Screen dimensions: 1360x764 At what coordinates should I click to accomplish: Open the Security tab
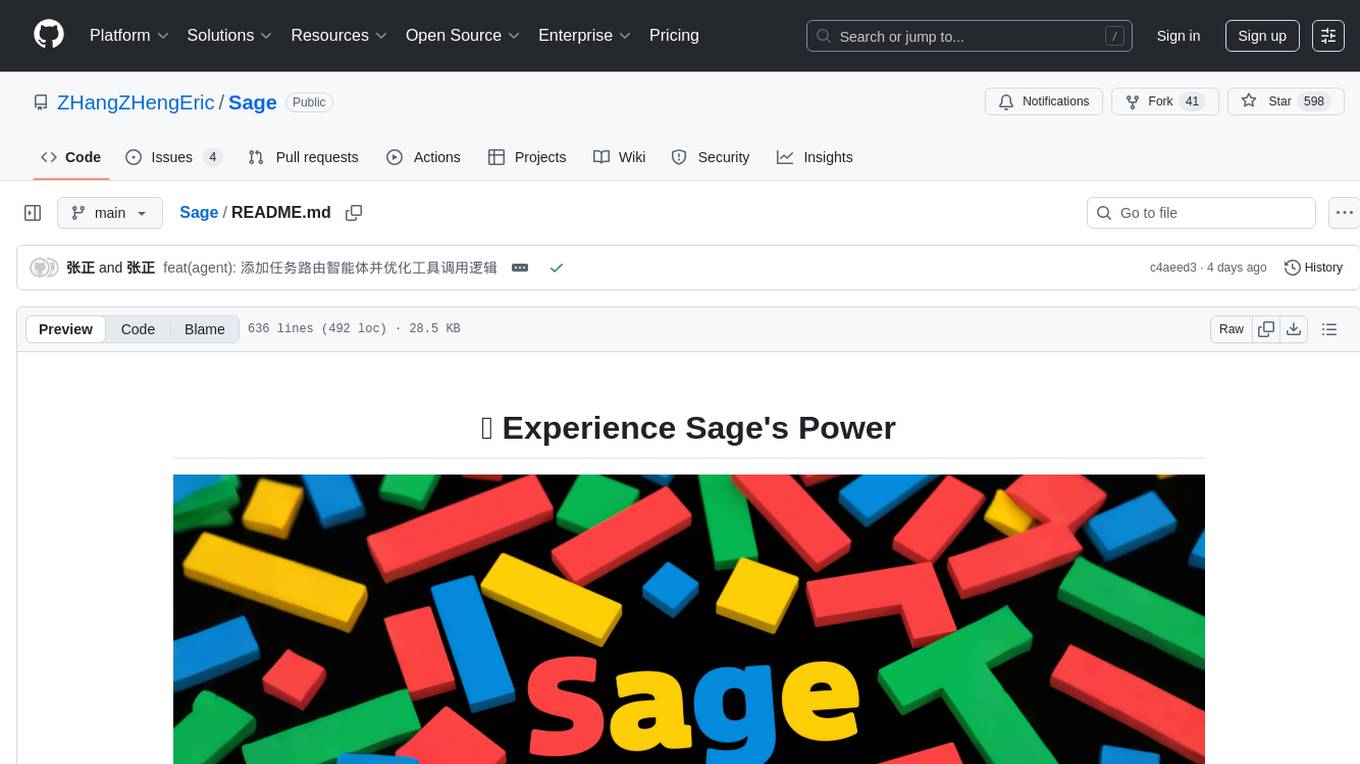tap(710, 157)
